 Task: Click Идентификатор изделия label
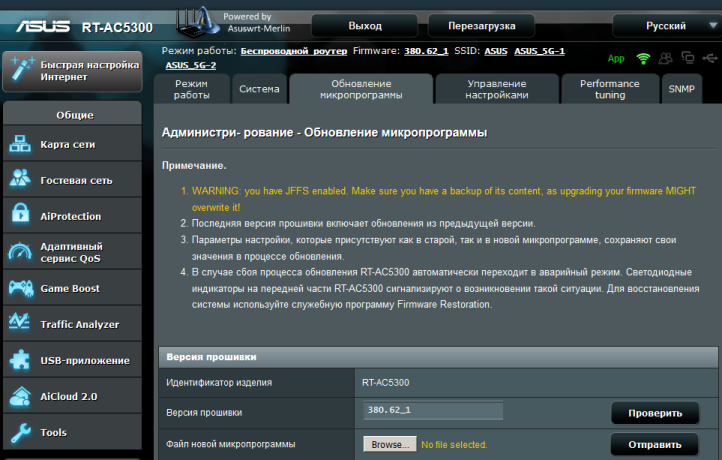219,383
